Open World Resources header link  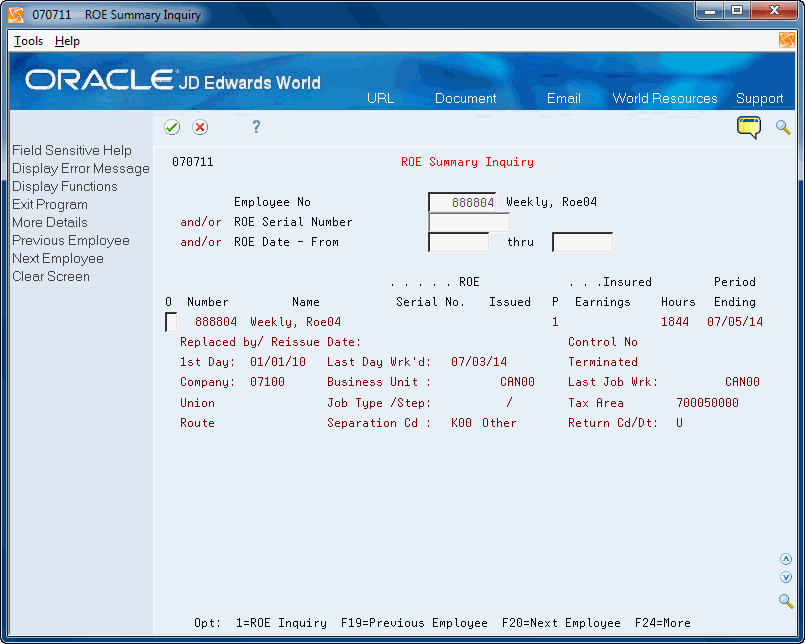coord(665,98)
